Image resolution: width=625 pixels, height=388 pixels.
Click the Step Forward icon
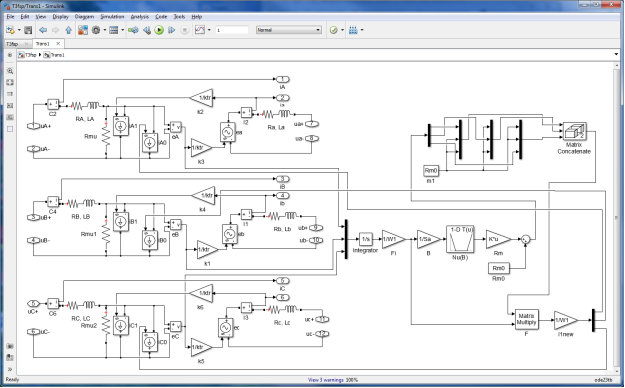[x=172, y=30]
